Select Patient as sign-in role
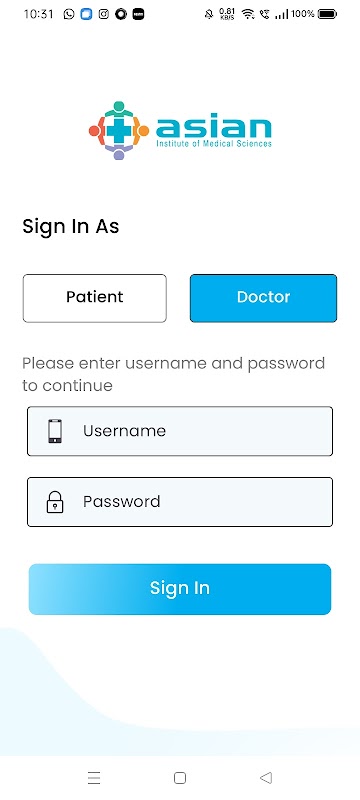 [95, 298]
